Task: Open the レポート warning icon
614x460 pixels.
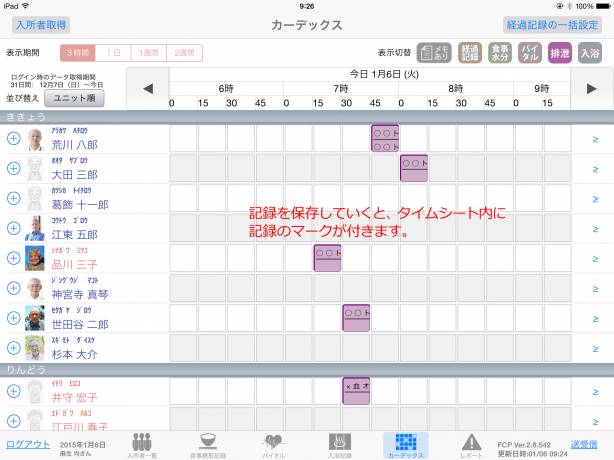Action: point(471,445)
